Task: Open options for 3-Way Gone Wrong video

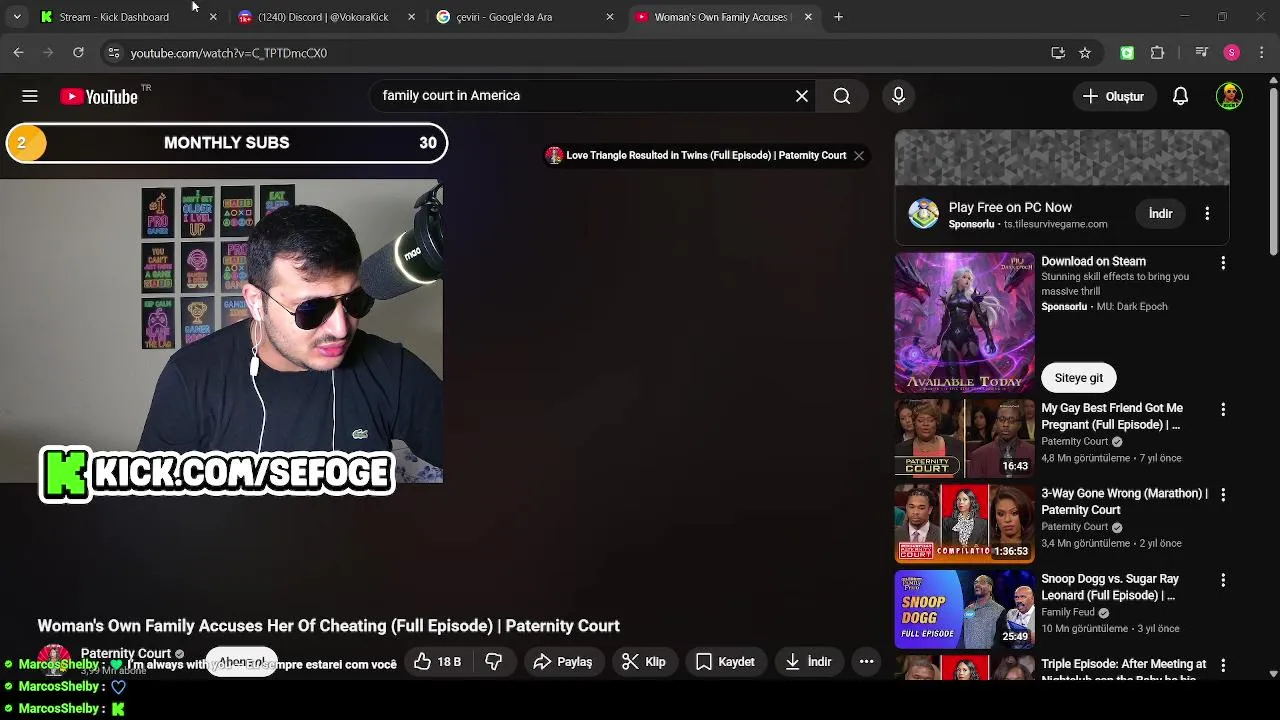Action: coord(1223,495)
